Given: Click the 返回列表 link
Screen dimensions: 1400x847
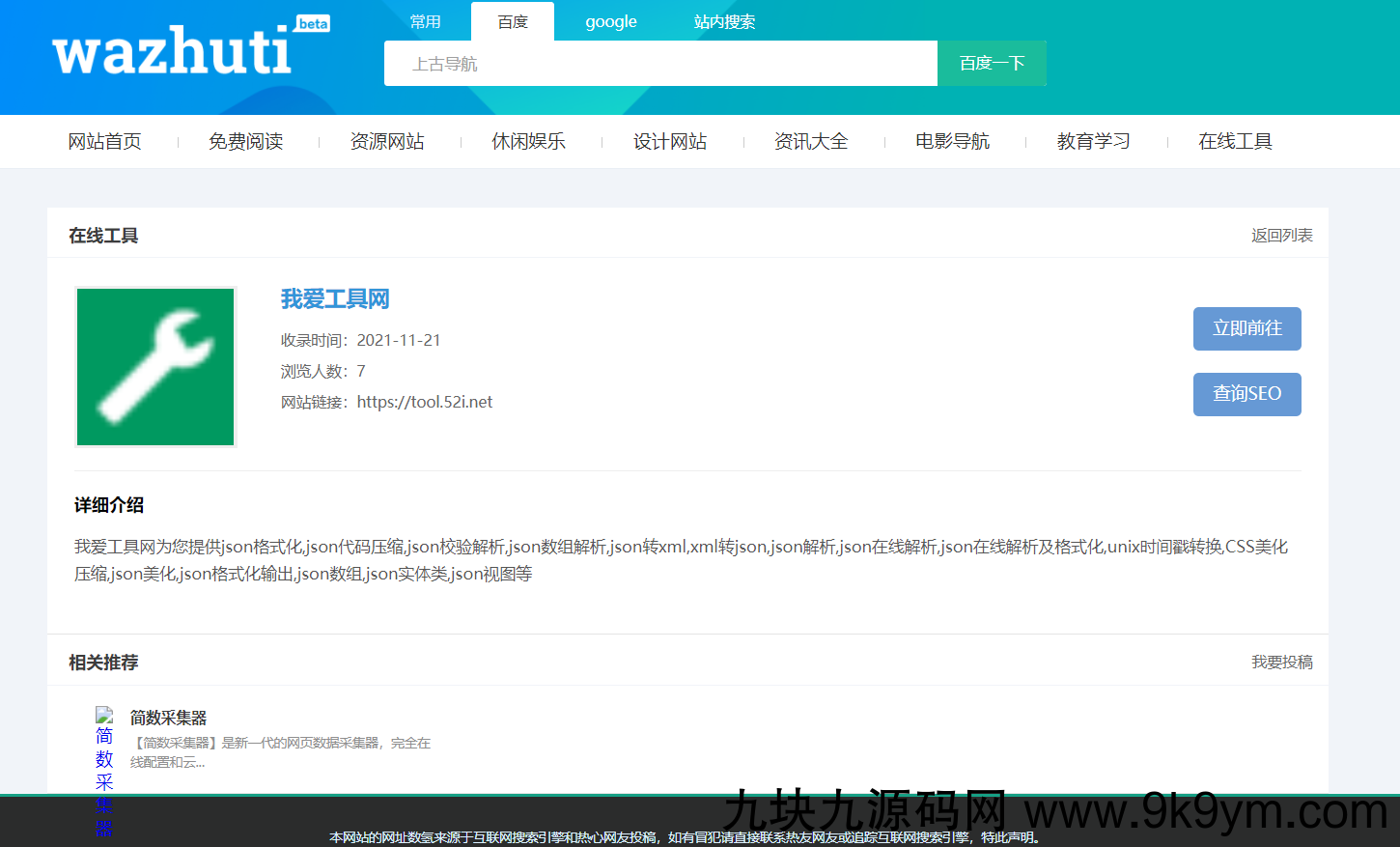Looking at the screenshot, I should click(1281, 235).
